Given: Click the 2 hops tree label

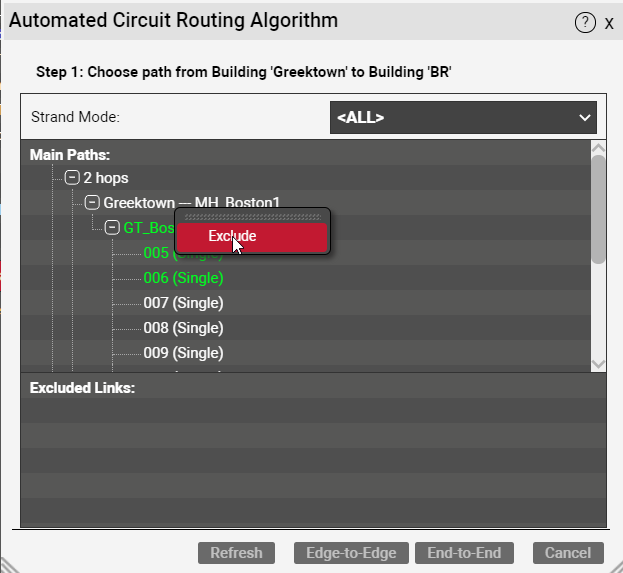Looking at the screenshot, I should [106, 178].
